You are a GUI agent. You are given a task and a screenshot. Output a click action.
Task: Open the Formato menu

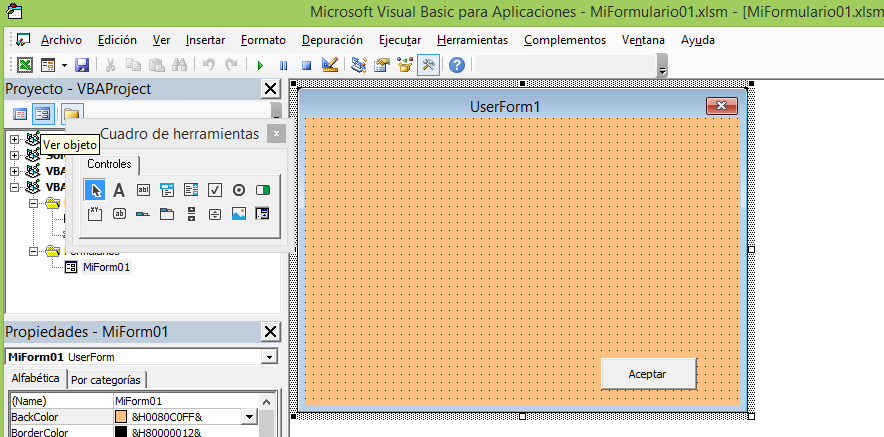[x=263, y=40]
